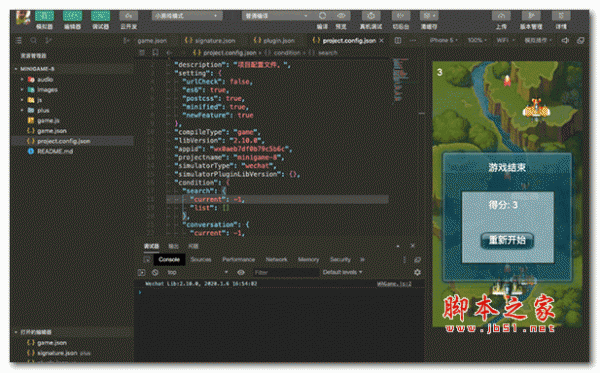The height and width of the screenshot is (373, 600).
Task: Click the clear console icon
Action: coord(155,272)
